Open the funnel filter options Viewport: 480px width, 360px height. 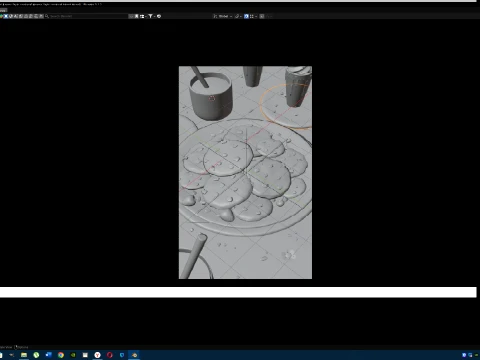pyautogui.click(x=151, y=16)
